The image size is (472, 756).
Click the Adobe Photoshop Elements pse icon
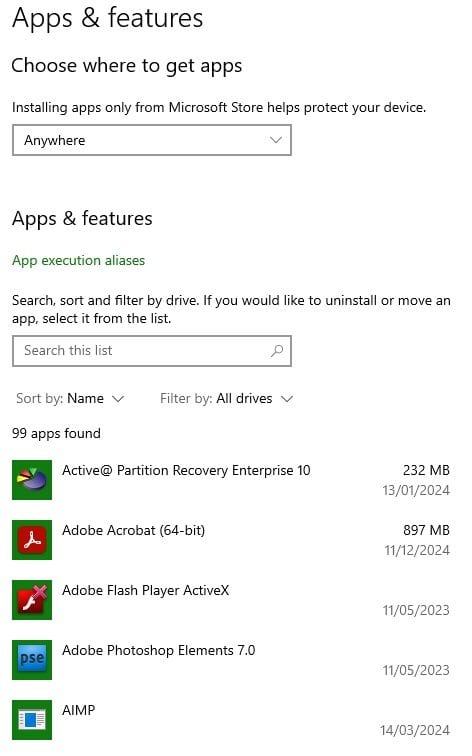click(32, 660)
